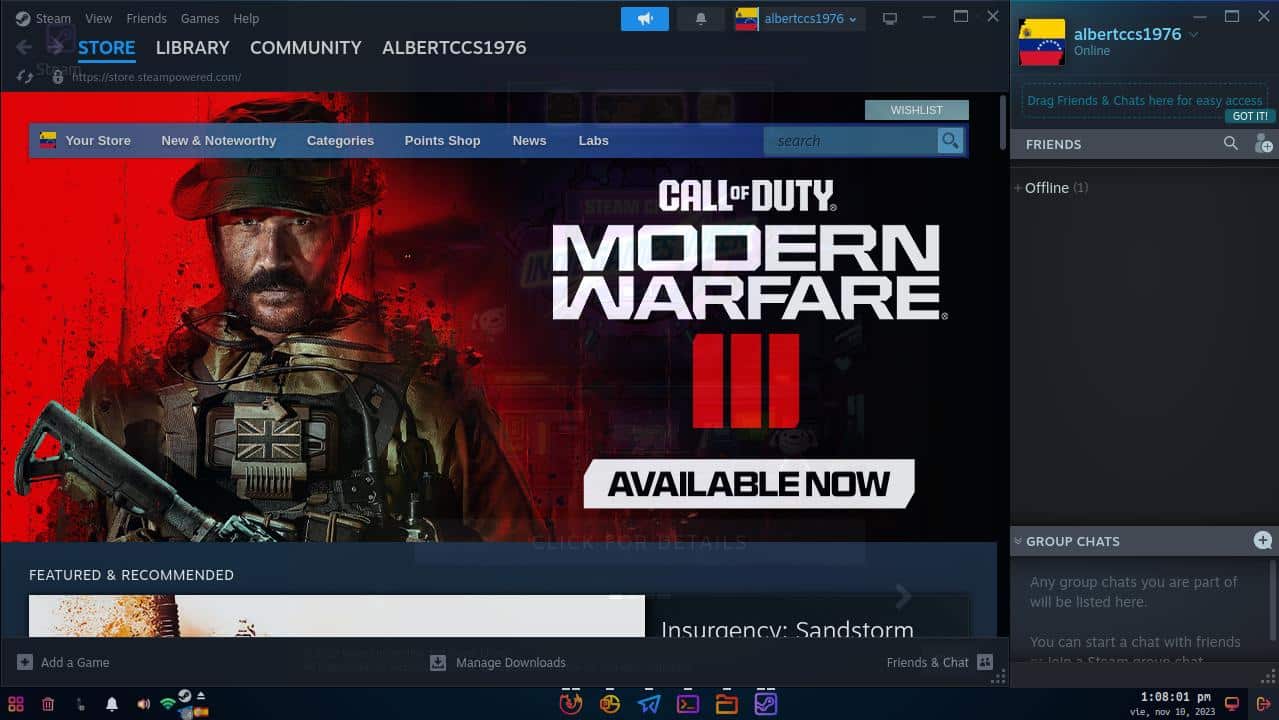Click the Add a Game label
The height and width of the screenshot is (720, 1279).
[75, 662]
